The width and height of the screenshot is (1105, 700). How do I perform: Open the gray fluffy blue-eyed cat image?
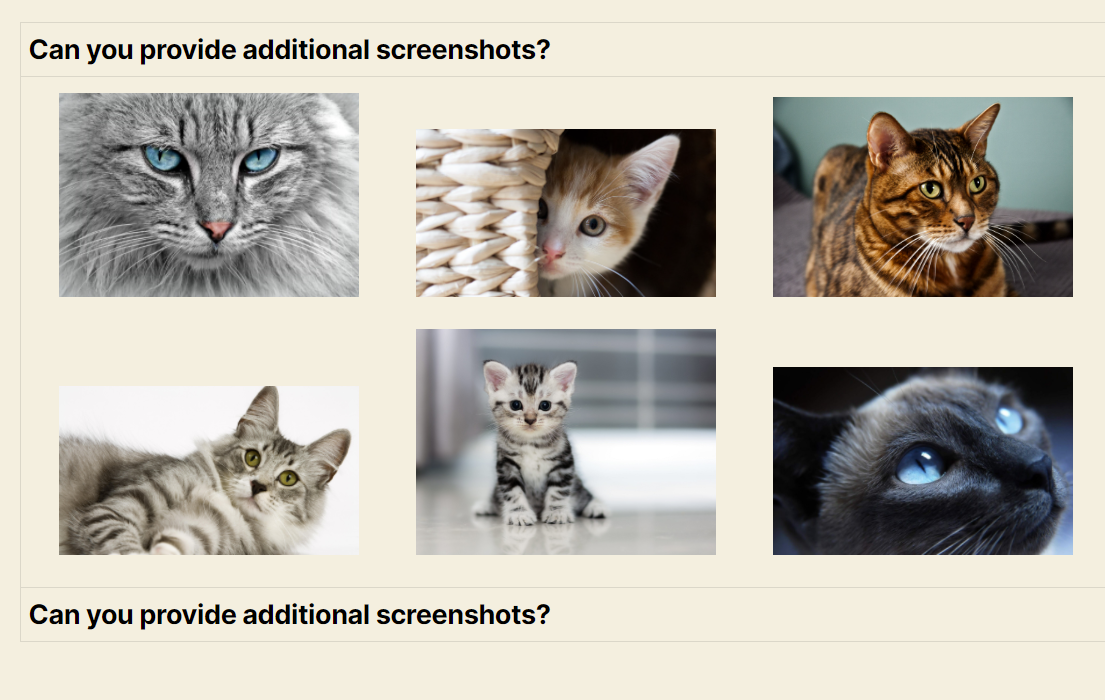pos(209,195)
